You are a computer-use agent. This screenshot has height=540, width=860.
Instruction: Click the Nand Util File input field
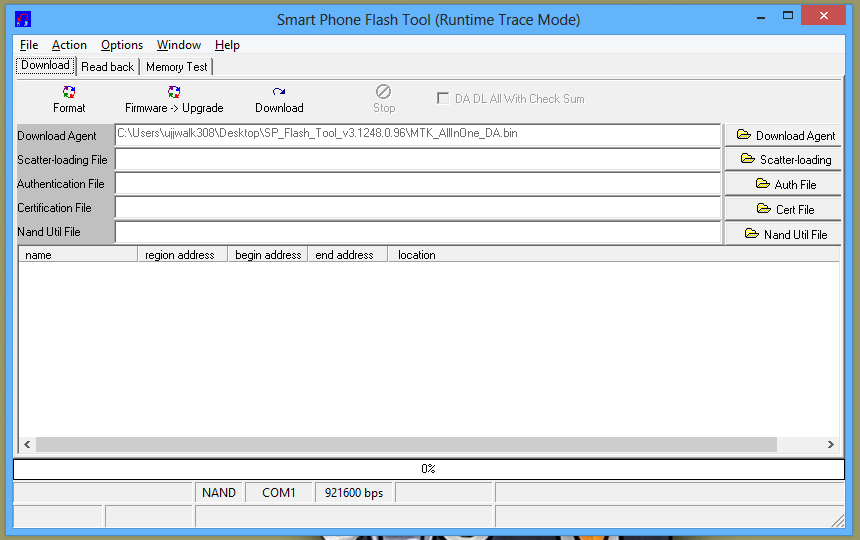coord(417,232)
